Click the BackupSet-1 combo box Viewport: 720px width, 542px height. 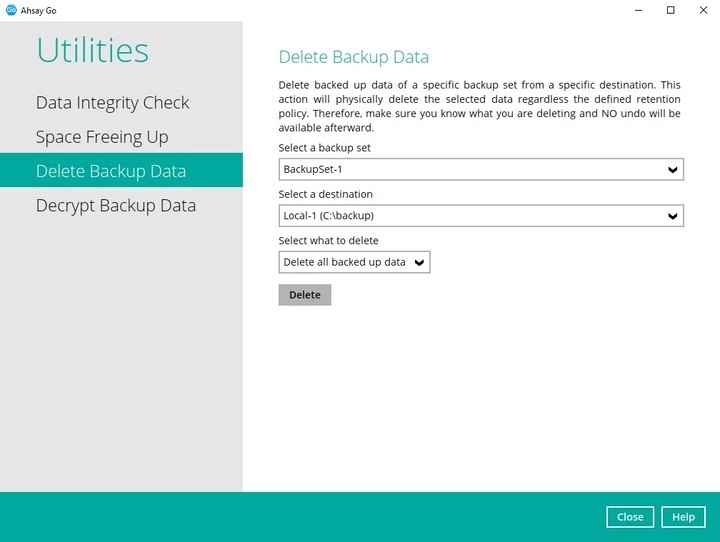click(x=481, y=169)
